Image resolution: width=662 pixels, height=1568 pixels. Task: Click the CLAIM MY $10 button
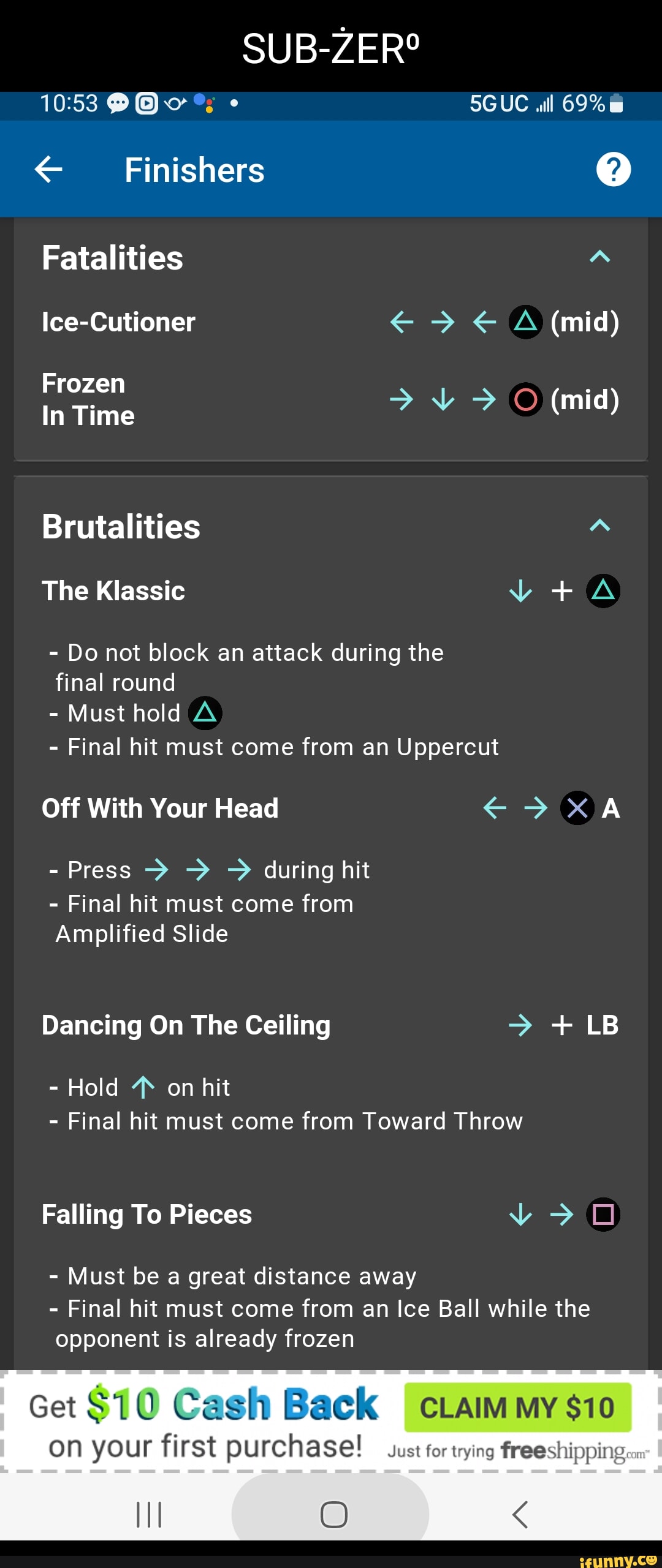coord(517,1408)
